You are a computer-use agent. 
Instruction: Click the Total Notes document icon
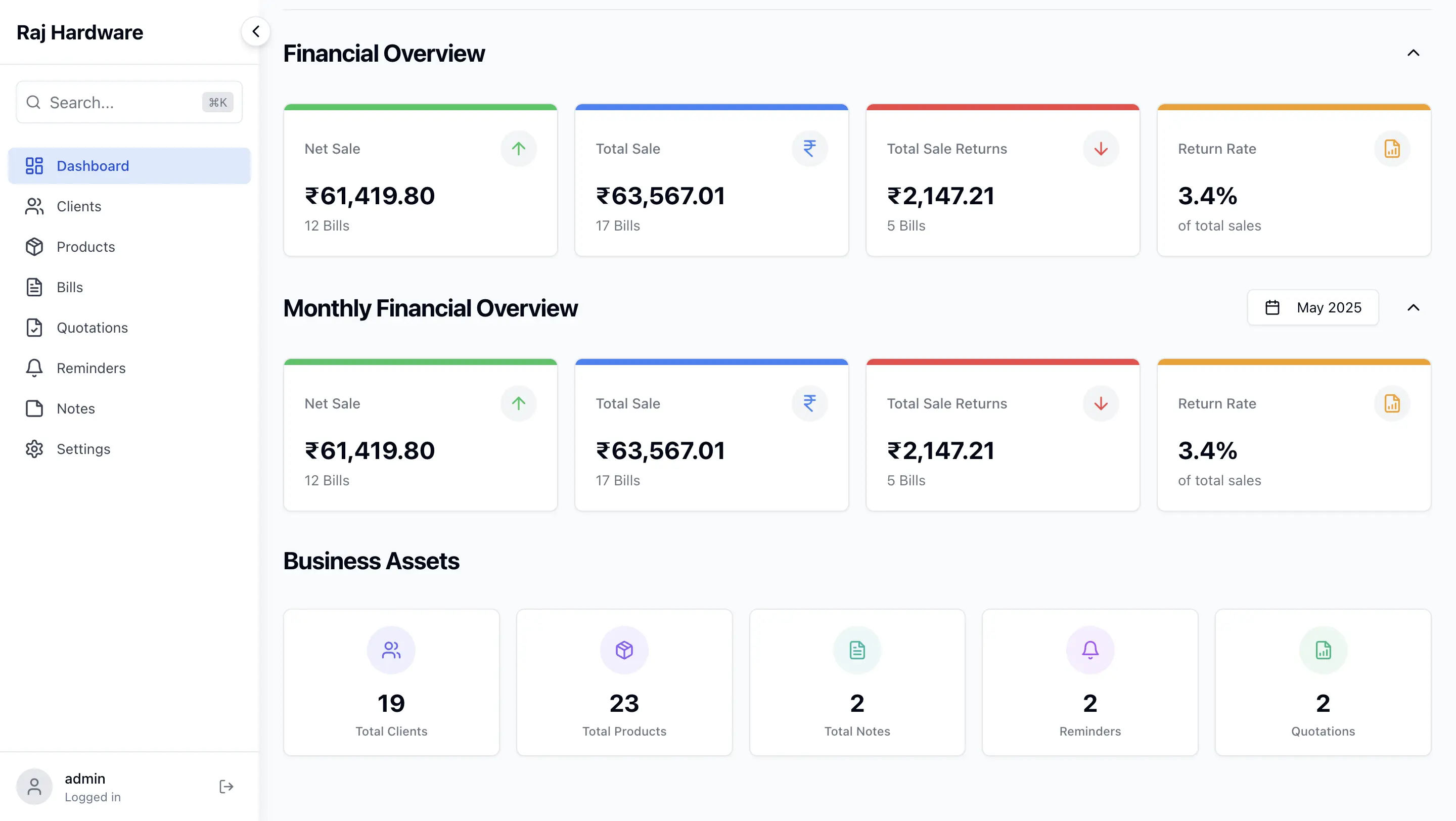(x=857, y=650)
